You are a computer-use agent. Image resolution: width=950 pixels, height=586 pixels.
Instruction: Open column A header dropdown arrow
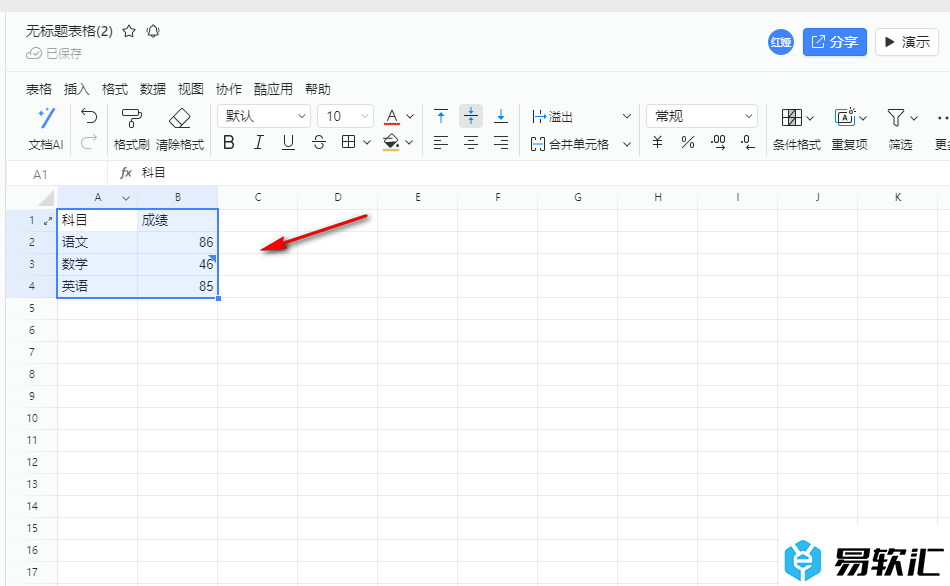tap(126, 198)
